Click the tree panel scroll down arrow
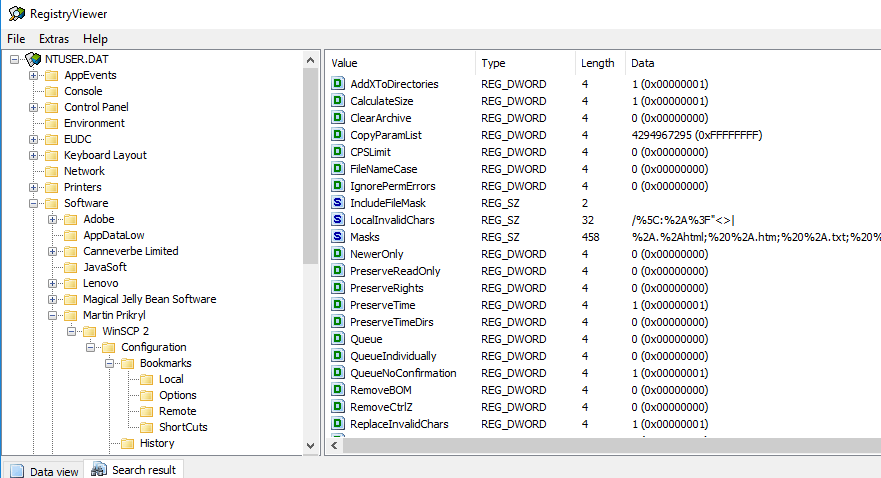881x478 pixels. point(310,445)
